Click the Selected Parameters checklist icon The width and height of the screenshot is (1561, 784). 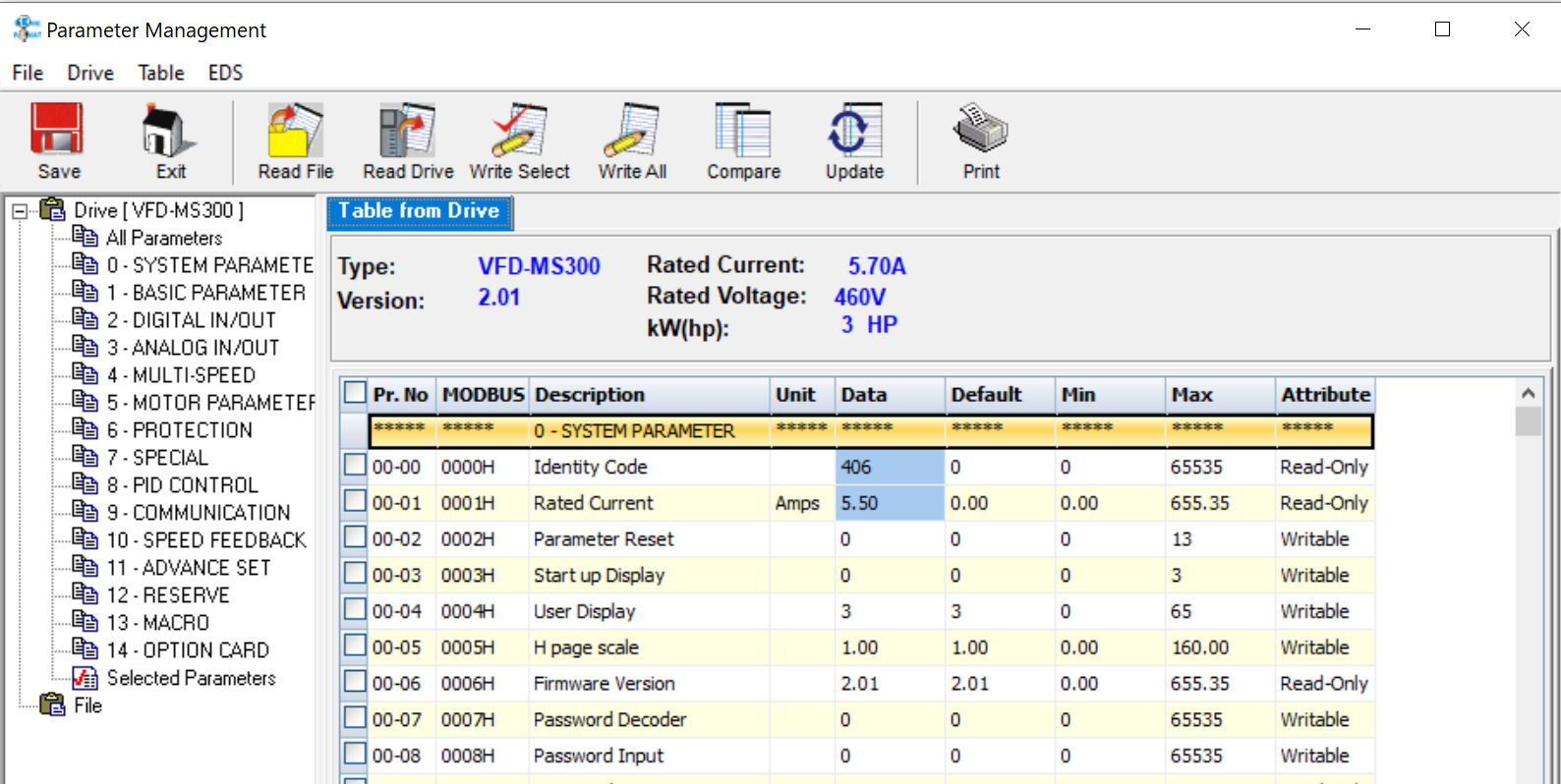pos(86,678)
